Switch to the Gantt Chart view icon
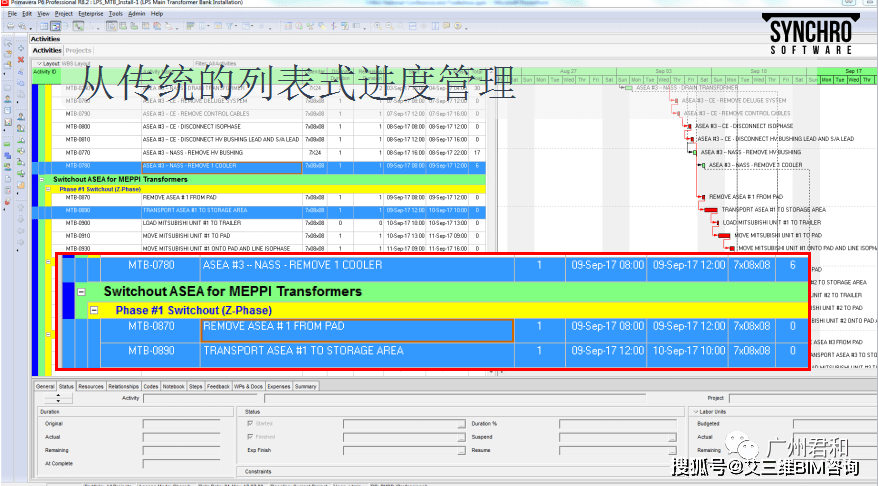 55,26
